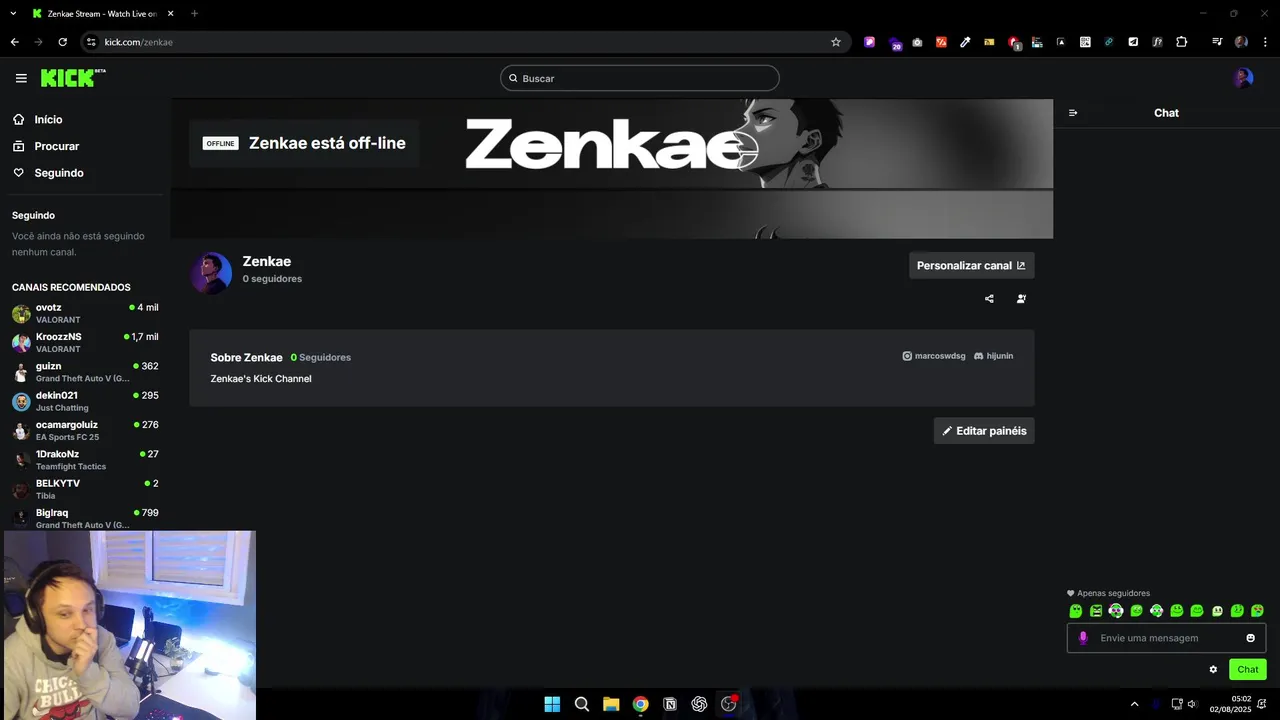Click the green Chat send button
The height and width of the screenshot is (720, 1280).
click(x=1248, y=670)
